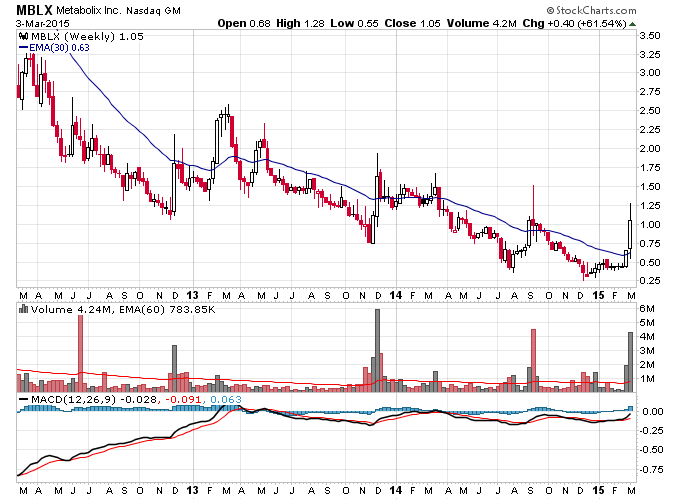Screen dimensions: 680x500
Task: Click the tall red volume bar of September 2014
Action: tap(533, 360)
